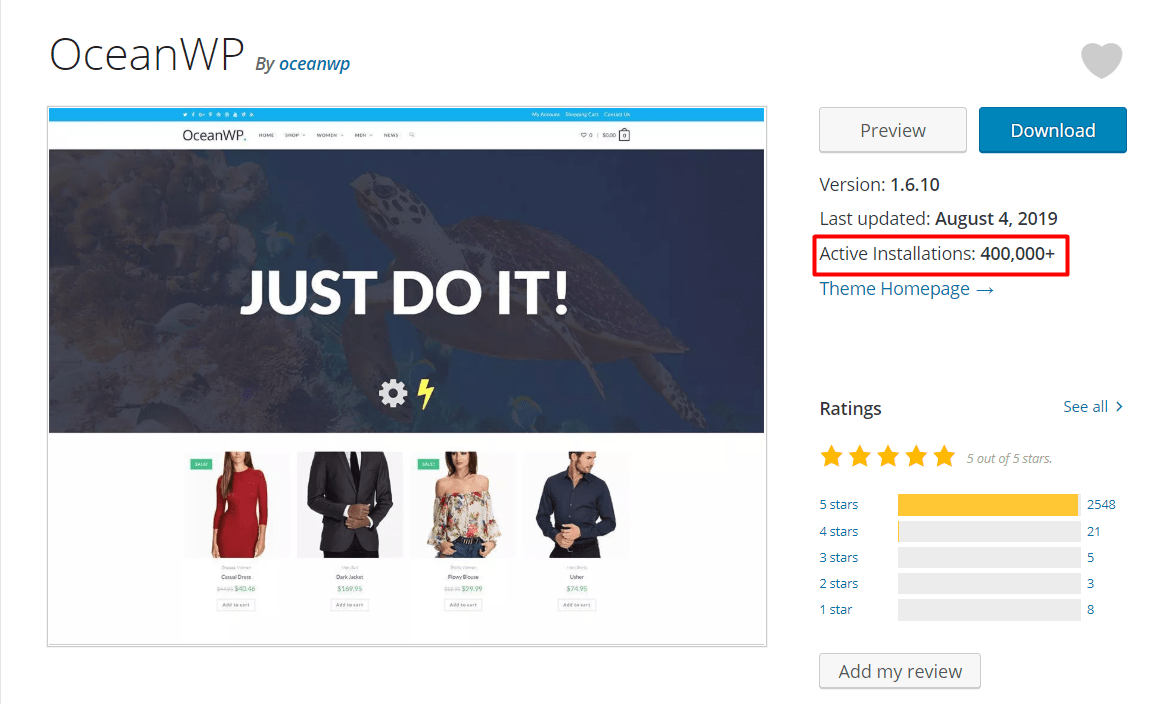Image resolution: width=1162 pixels, height=704 pixels.
Task: Click the 5 out of 5 stars text
Action: click(1009, 459)
